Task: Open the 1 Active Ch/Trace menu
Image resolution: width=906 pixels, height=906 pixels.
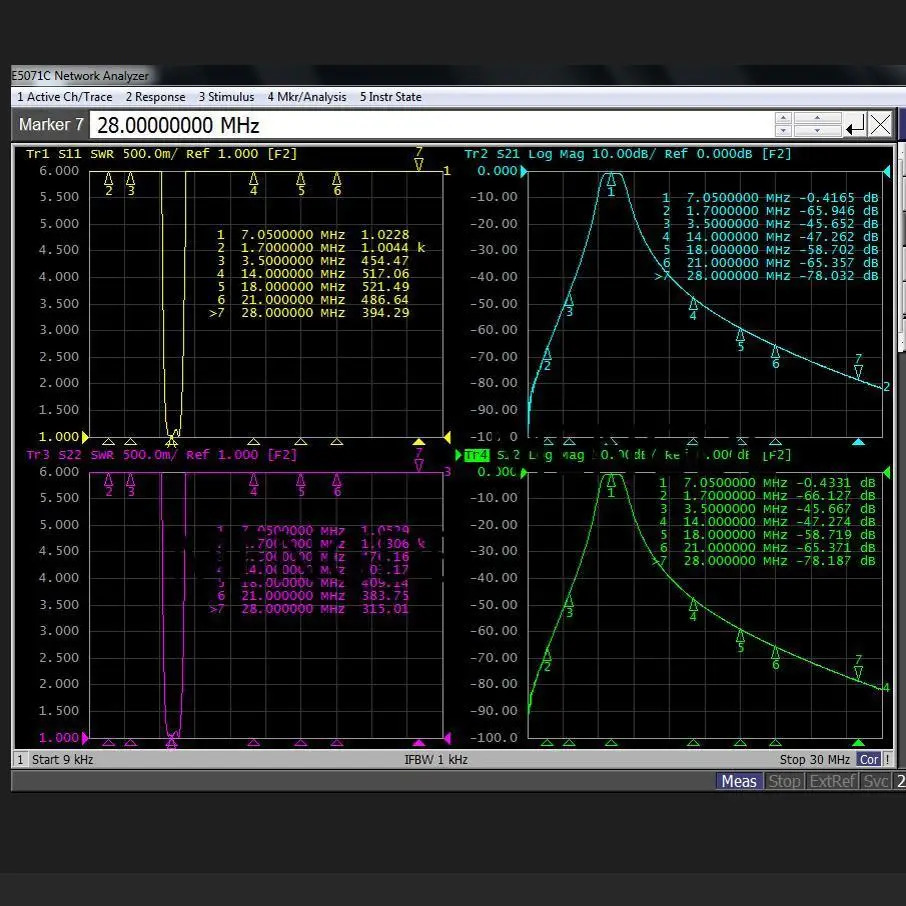Action: pos(65,97)
